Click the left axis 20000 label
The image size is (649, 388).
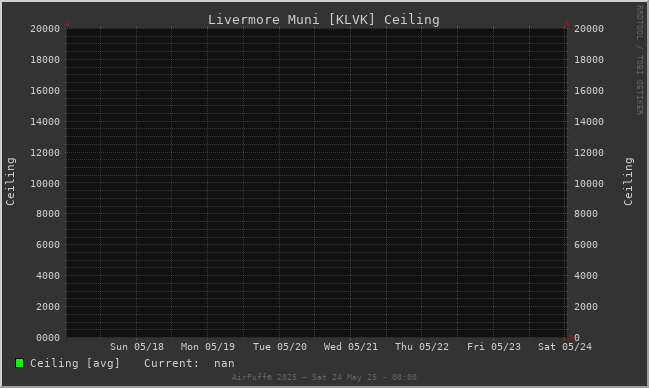[x=45, y=29]
